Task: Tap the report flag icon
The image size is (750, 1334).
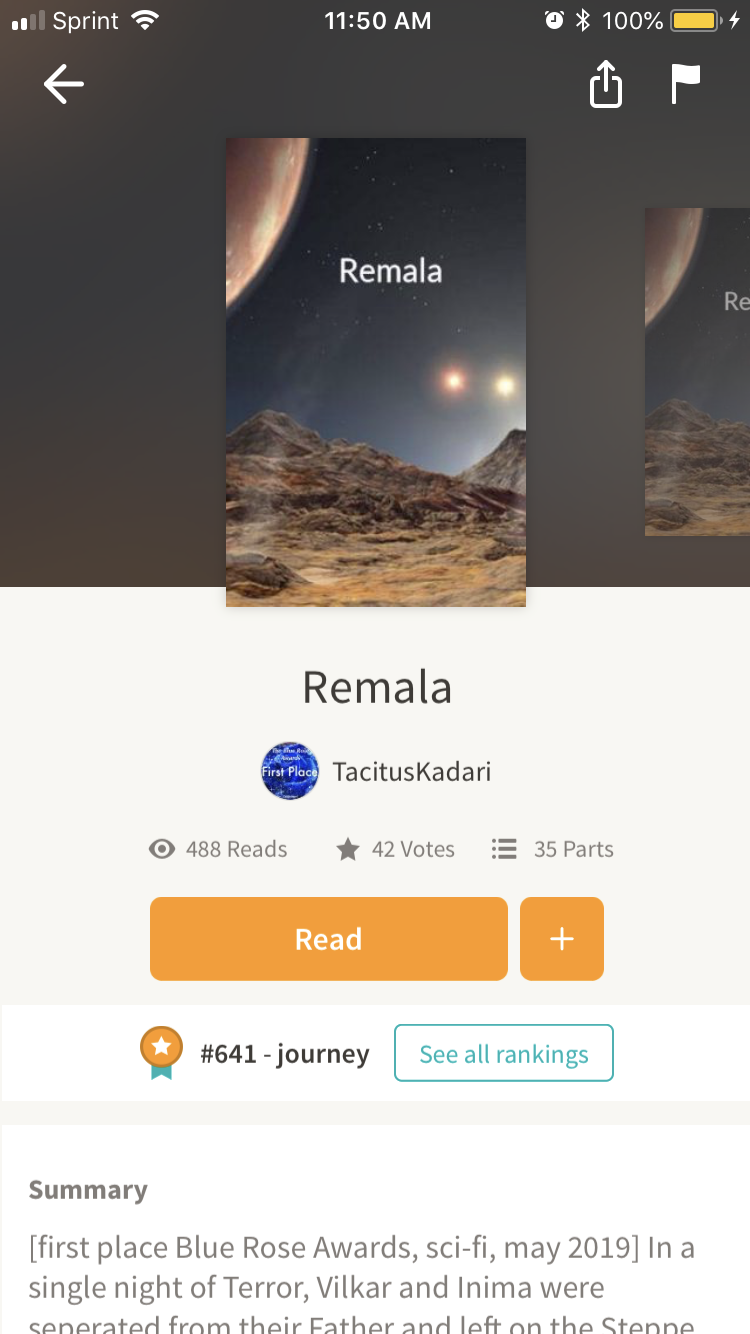Action: [686, 85]
